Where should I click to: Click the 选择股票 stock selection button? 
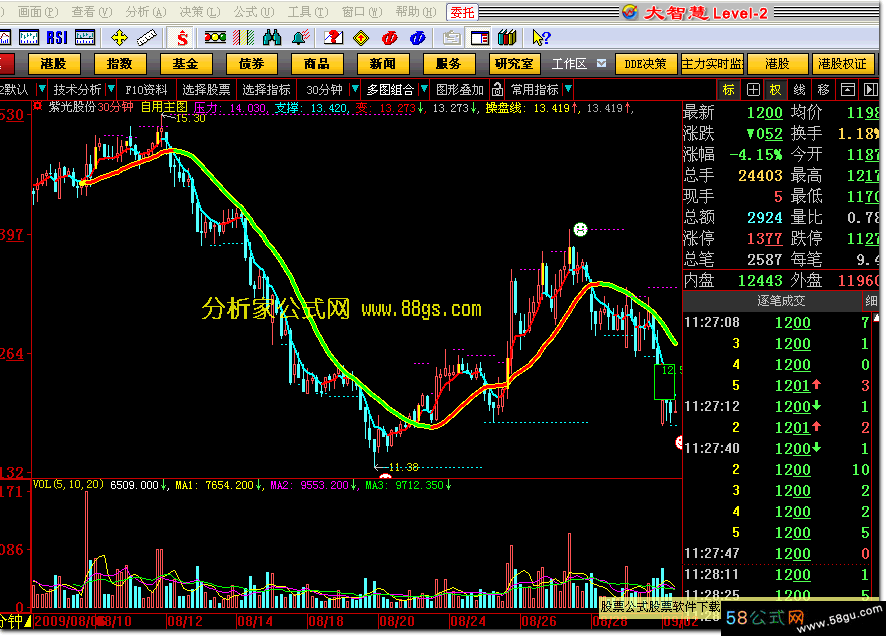(206, 89)
